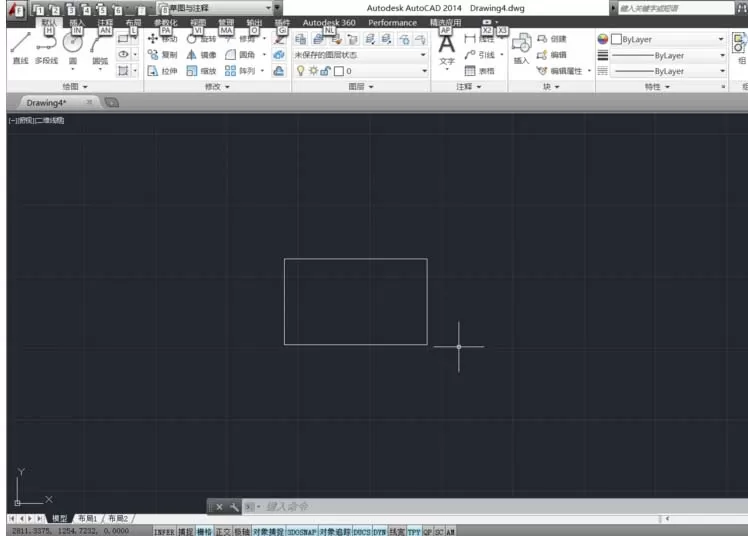Switch to the Parametric (参数化) ribbon tab
748x536 pixels.
click(166, 22)
